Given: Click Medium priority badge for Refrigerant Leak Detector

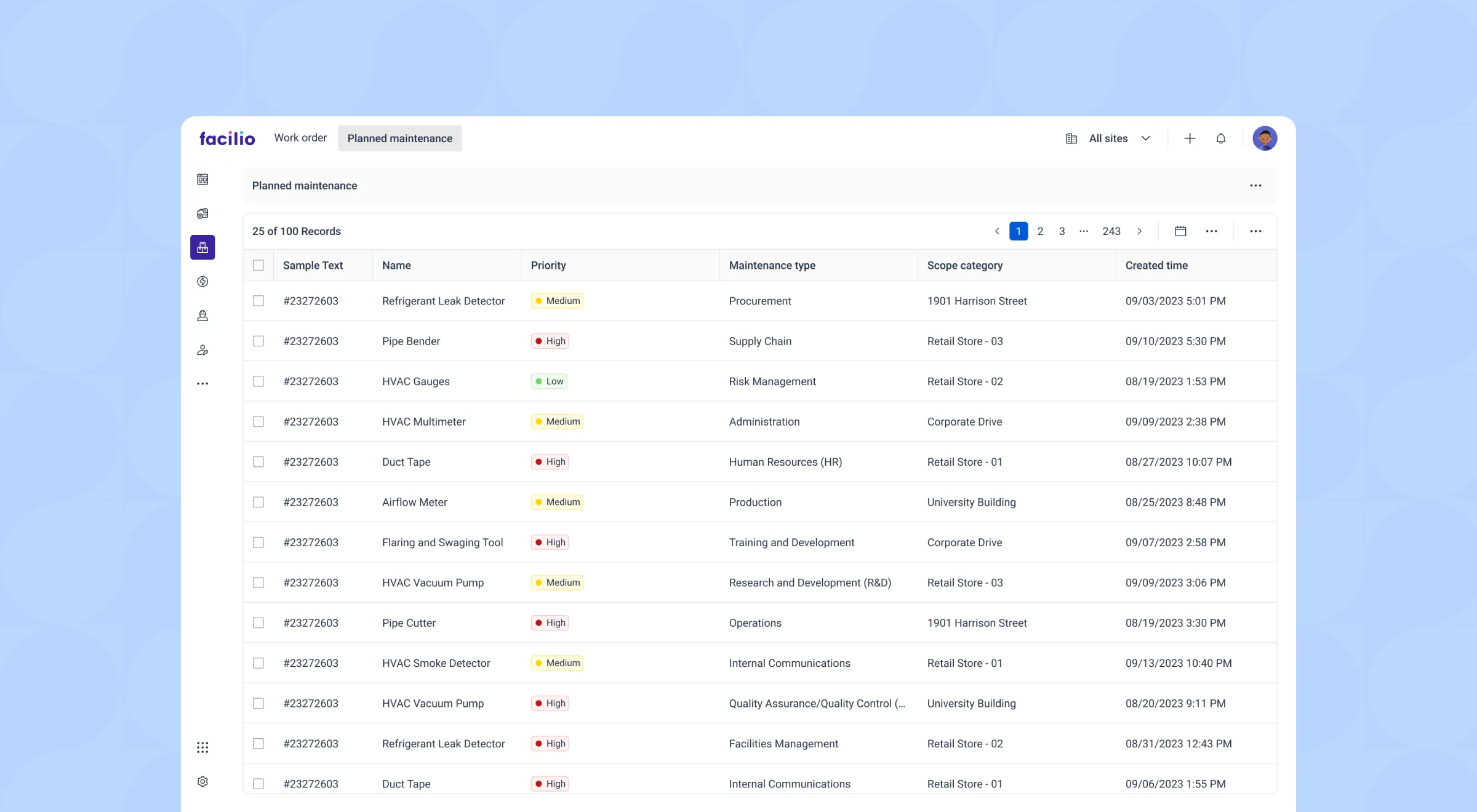Looking at the screenshot, I should pos(557,301).
